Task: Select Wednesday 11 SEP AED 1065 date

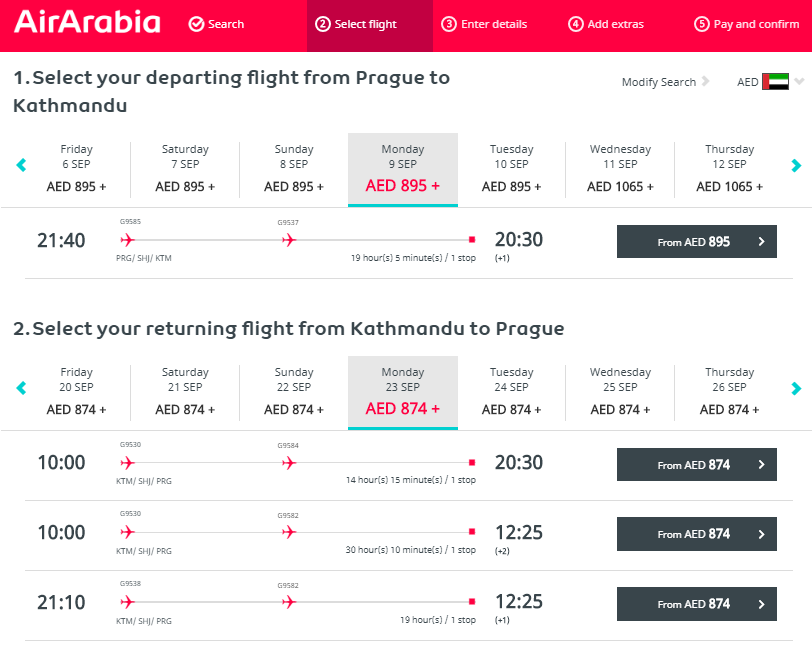Action: (x=620, y=168)
